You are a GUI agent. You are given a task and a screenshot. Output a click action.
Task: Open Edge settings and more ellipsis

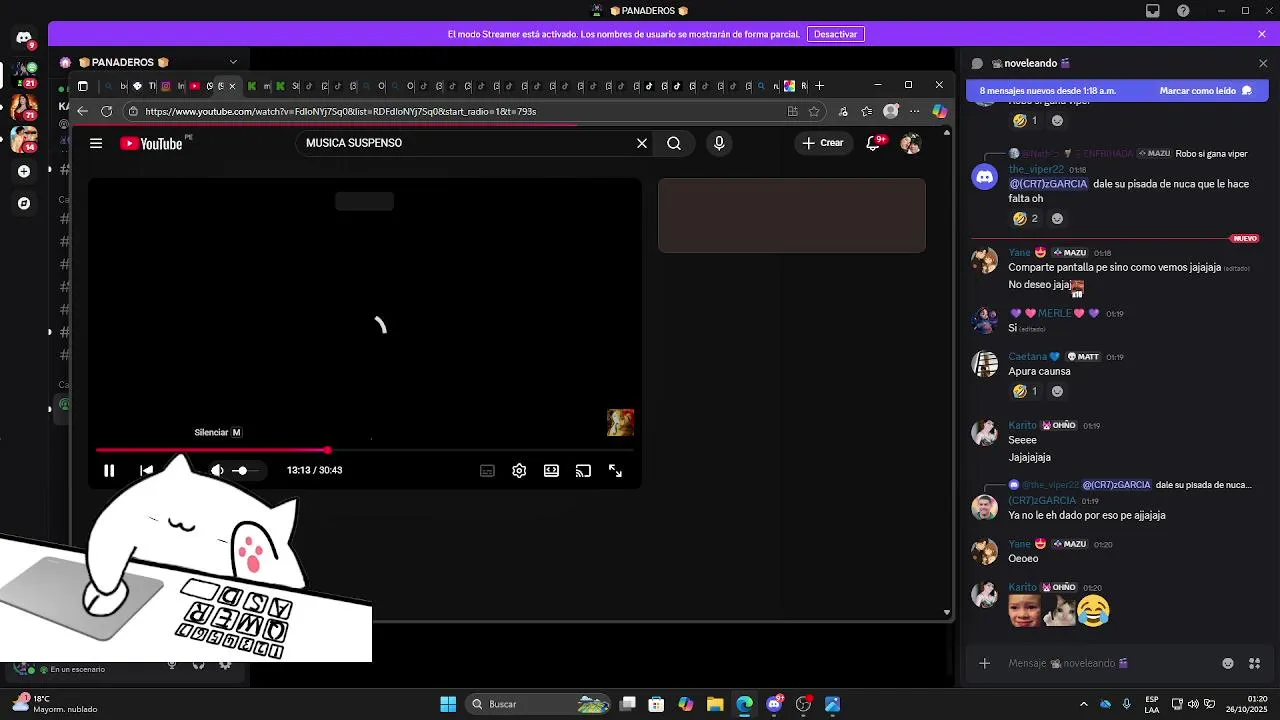914,111
